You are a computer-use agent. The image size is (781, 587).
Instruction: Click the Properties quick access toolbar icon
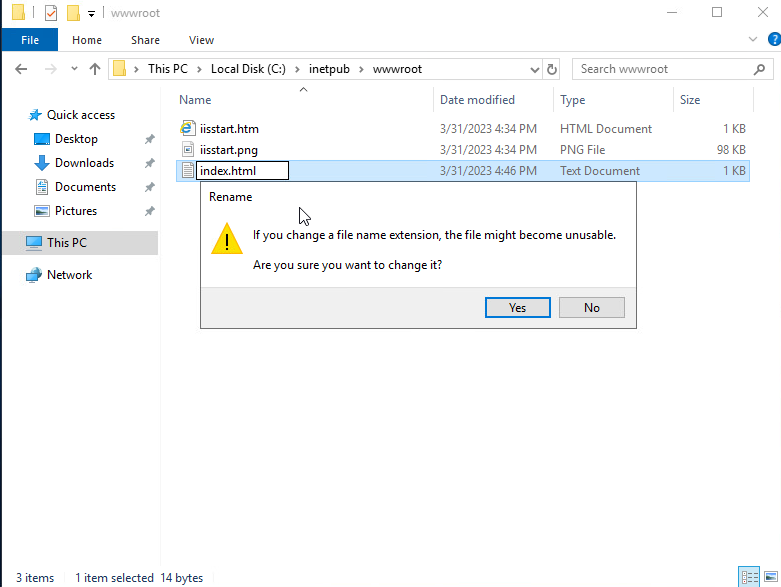coord(51,12)
